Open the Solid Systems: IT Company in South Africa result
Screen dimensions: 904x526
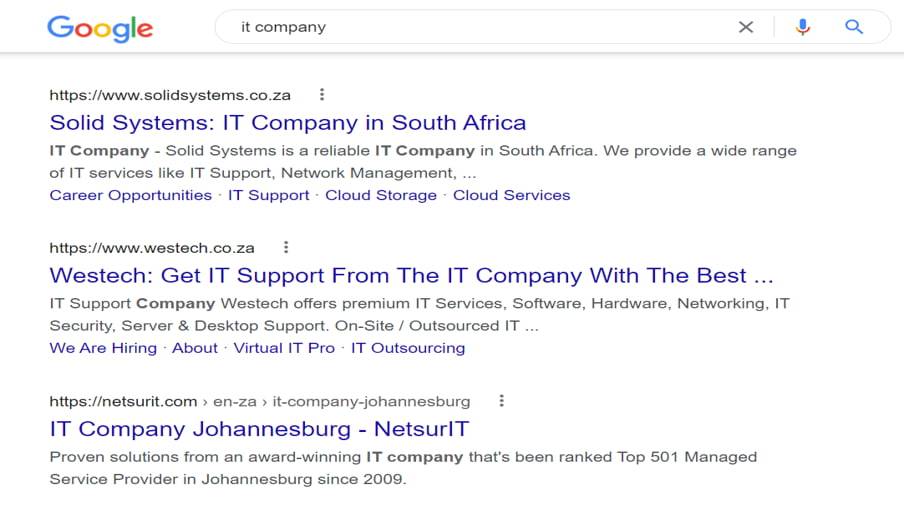tap(288, 123)
